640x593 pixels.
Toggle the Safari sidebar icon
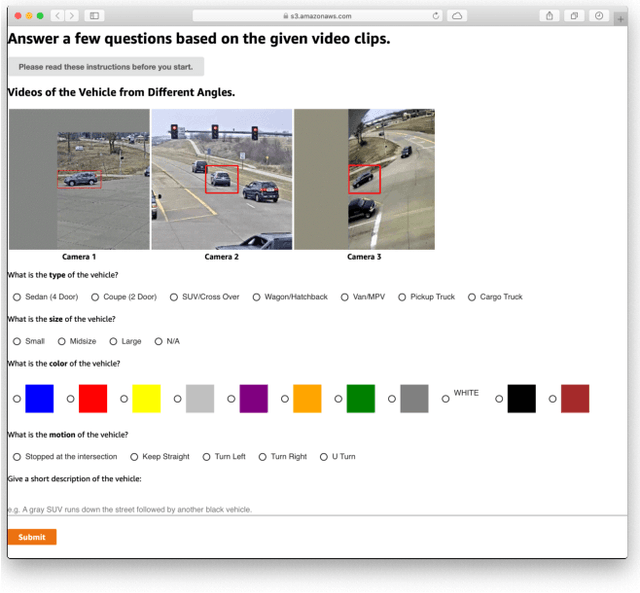[94, 16]
